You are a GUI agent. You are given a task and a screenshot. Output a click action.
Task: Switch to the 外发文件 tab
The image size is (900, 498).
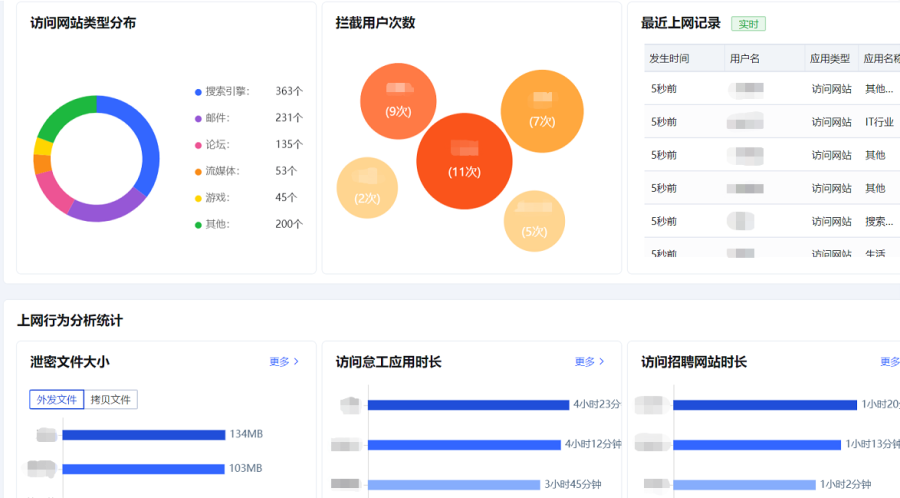pyautogui.click(x=57, y=400)
